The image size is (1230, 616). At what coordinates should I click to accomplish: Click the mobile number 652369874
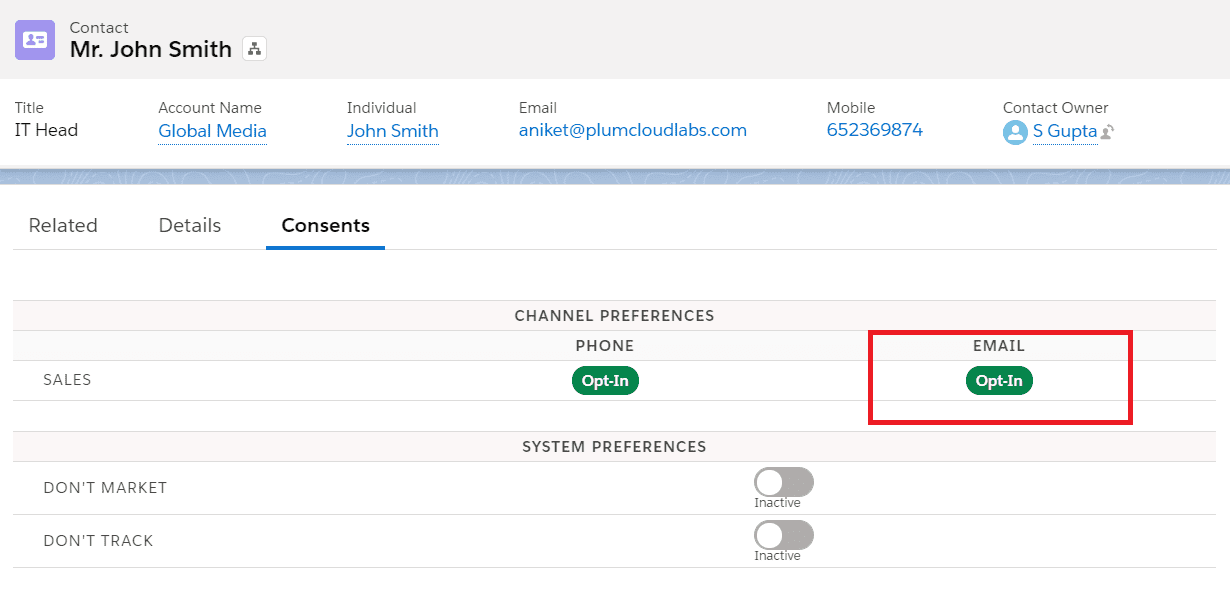click(x=875, y=130)
